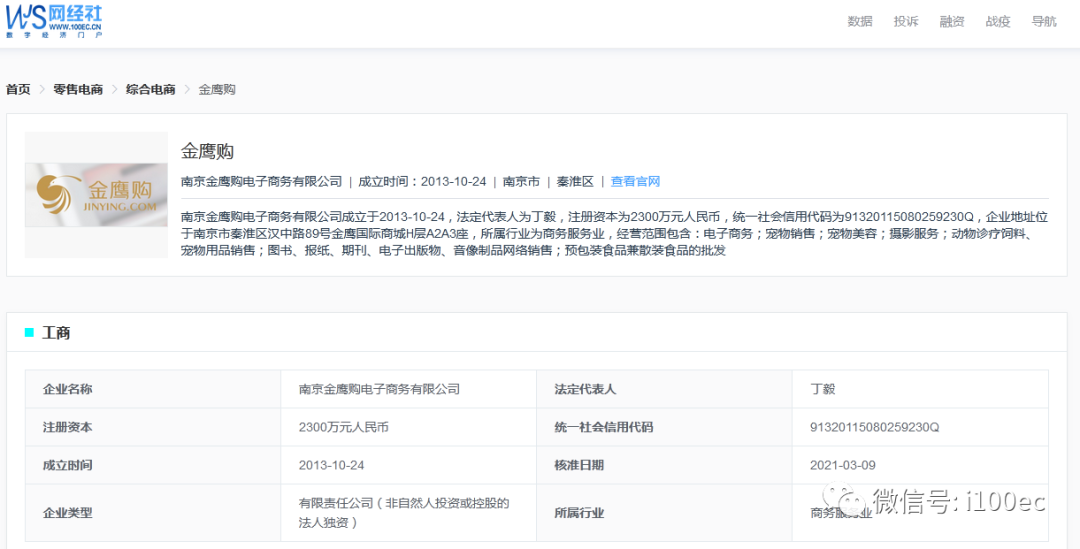This screenshot has width=1080, height=549.
Task: Click the 成立时间 table label
Action: click(68, 465)
